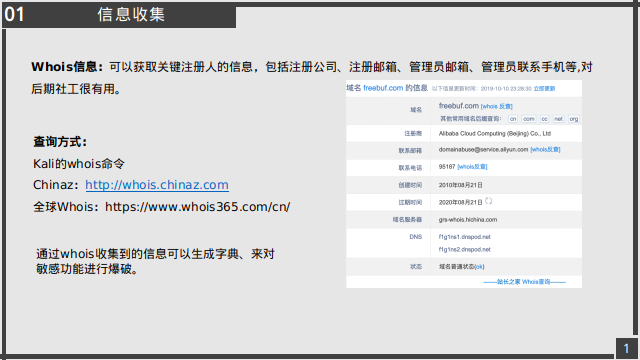Click the update timestamp 2019-10-10 23:28:30
This screenshot has width=640, height=360.
(x=506, y=89)
